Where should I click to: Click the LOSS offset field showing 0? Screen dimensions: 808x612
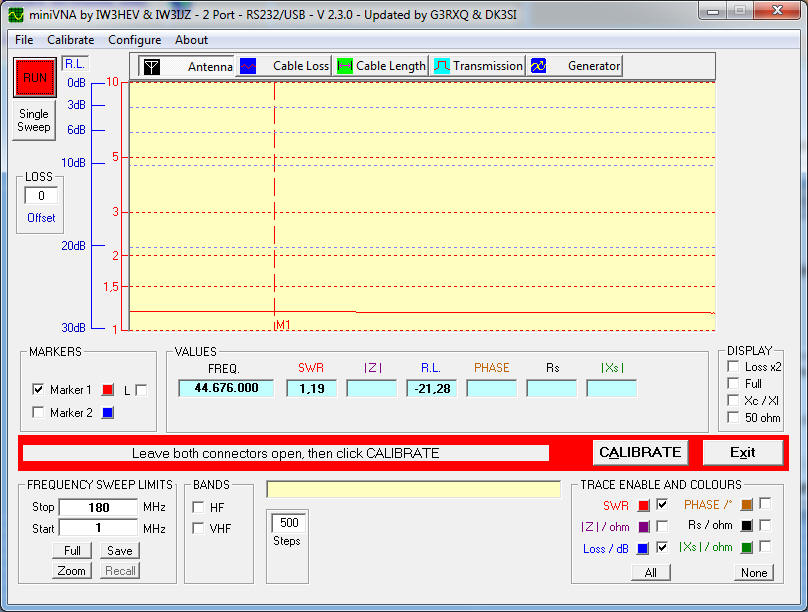point(41,196)
